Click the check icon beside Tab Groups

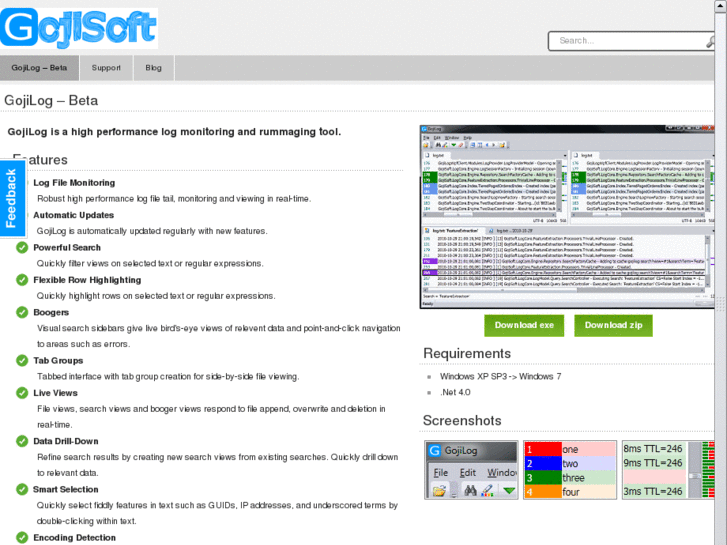coord(22,360)
